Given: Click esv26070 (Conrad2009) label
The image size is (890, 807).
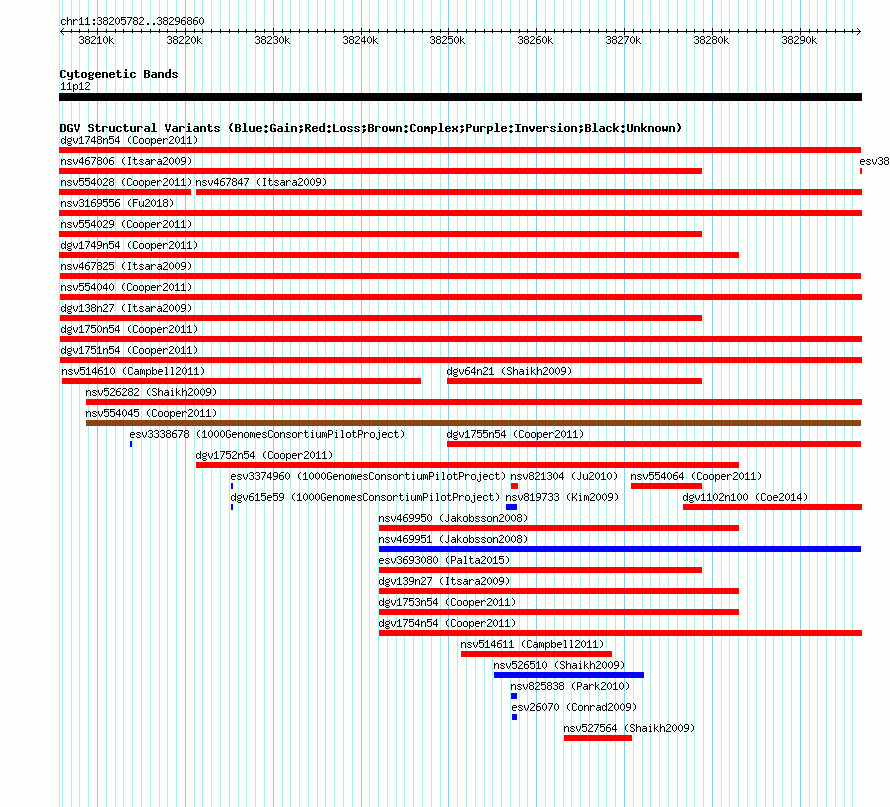Looking at the screenshot, I should coord(574,707).
